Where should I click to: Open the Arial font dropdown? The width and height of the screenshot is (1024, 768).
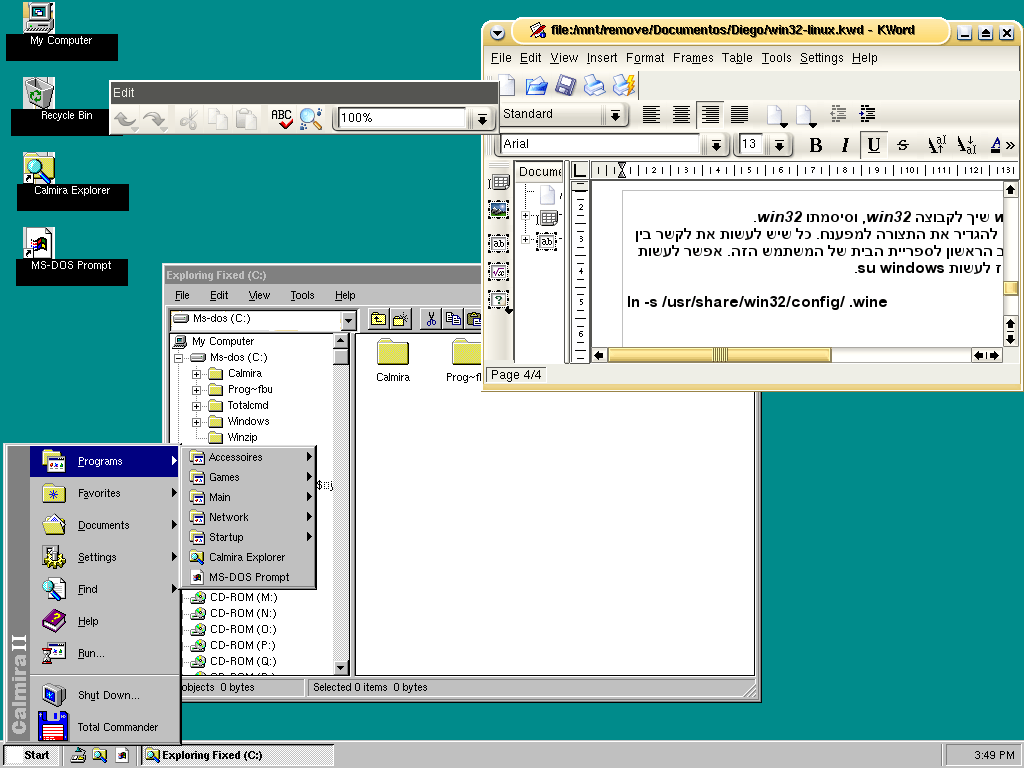pos(716,145)
